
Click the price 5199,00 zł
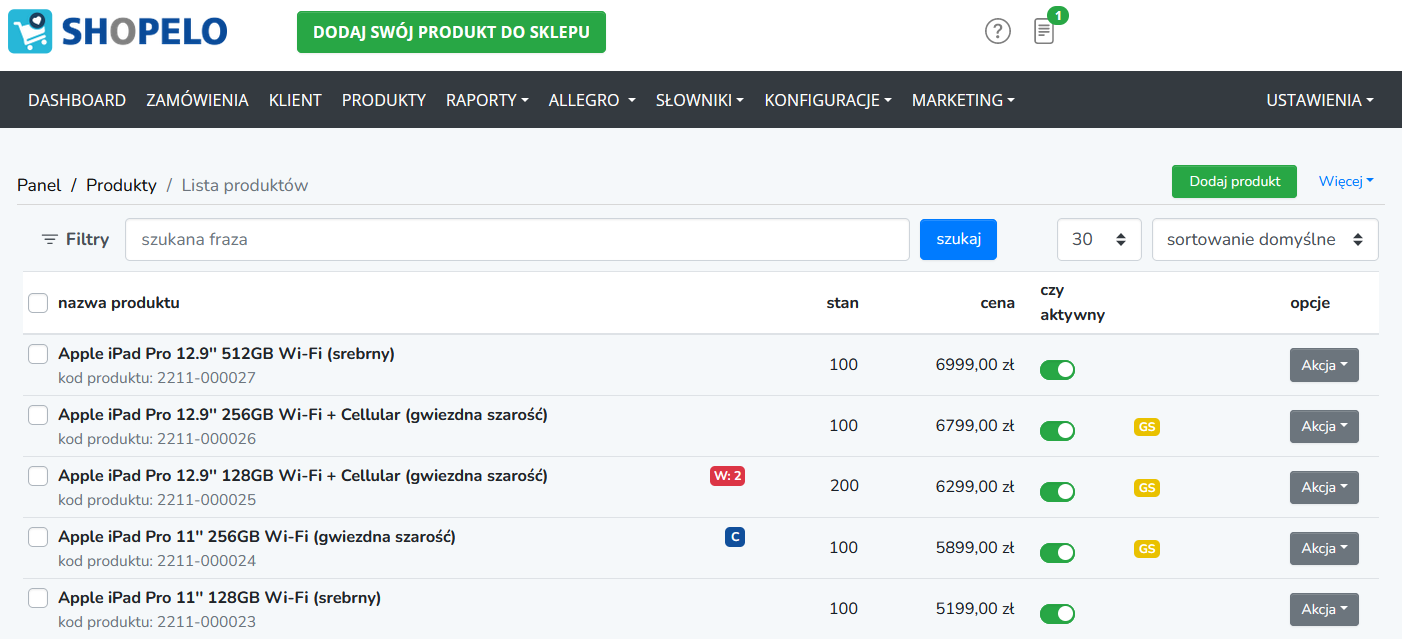pyautogui.click(x=975, y=609)
